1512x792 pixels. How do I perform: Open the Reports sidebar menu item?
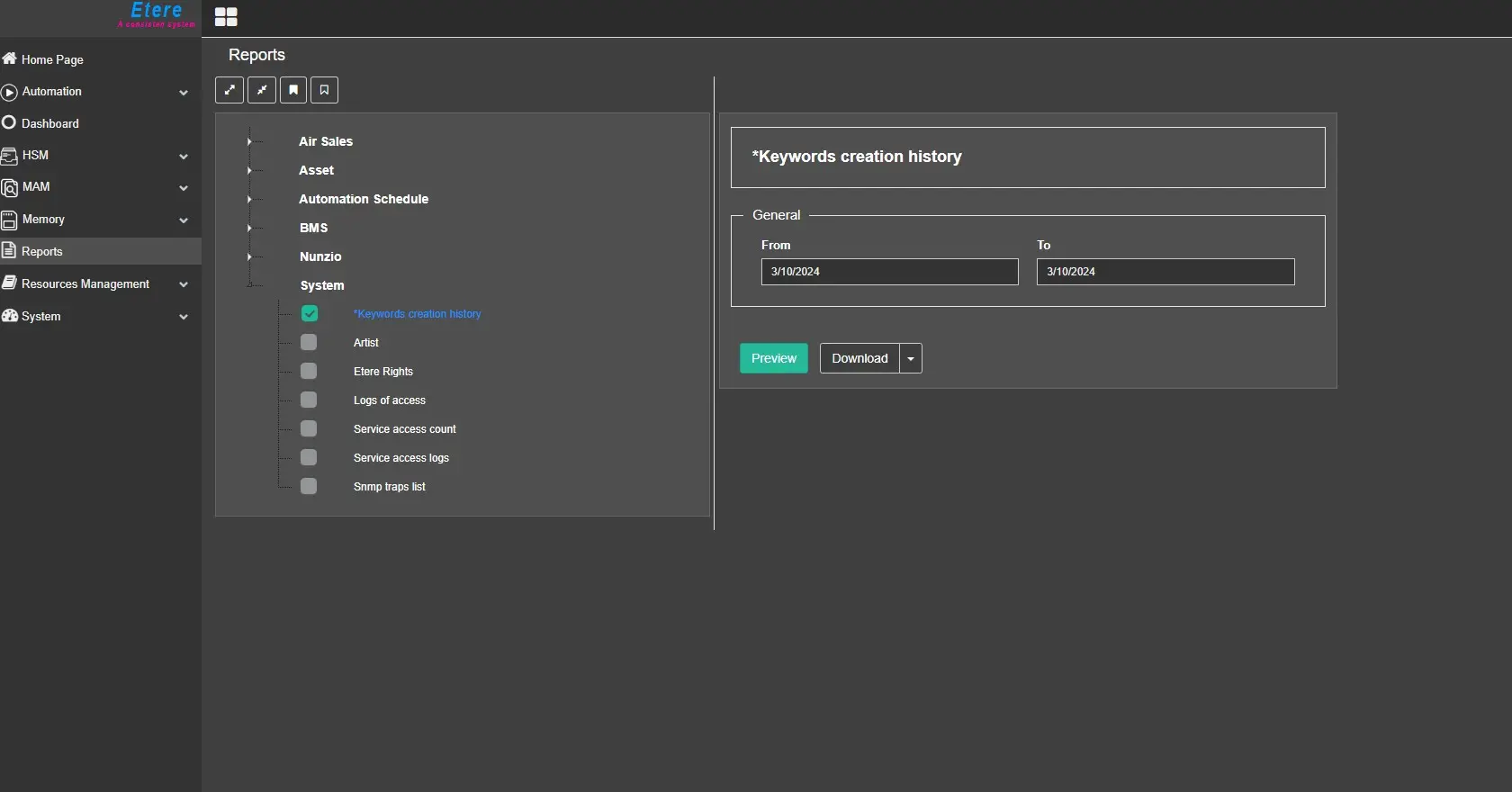42,251
